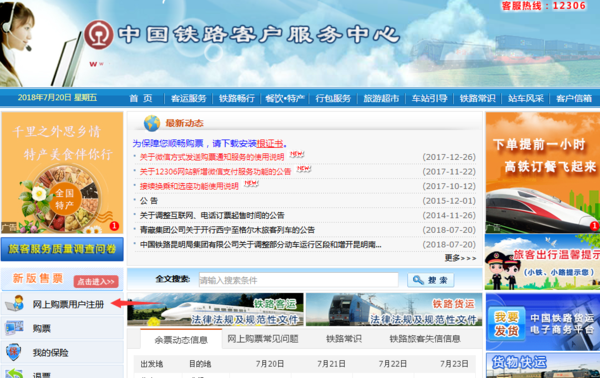Click the date text 2018年7月20日 星期五
The image size is (600, 378).
(57, 98)
